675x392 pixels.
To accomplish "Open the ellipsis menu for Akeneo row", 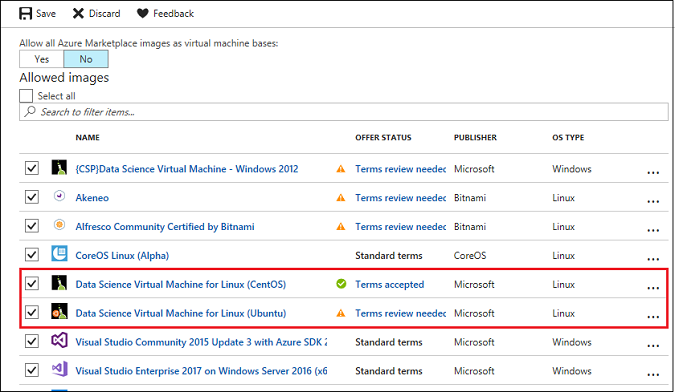I will (x=653, y=201).
